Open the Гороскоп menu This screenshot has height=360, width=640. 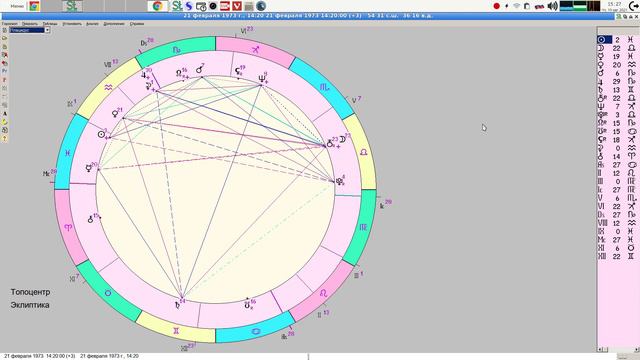click(9, 24)
